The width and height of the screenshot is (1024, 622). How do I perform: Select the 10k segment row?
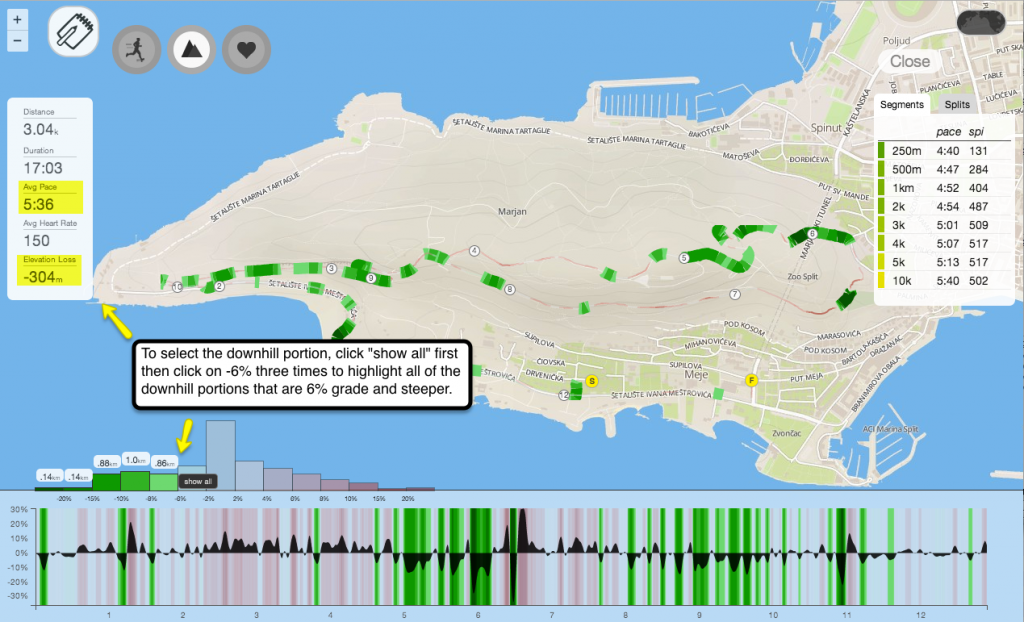pos(944,281)
